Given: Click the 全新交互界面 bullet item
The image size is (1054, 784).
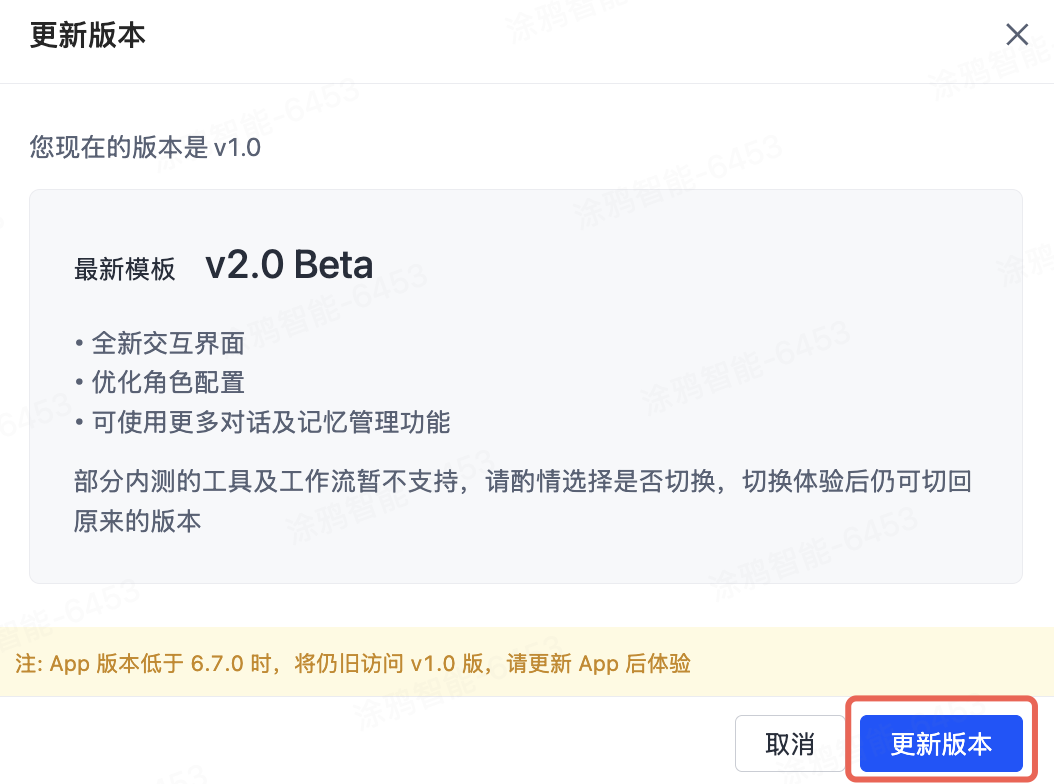Looking at the screenshot, I should click(x=168, y=344).
